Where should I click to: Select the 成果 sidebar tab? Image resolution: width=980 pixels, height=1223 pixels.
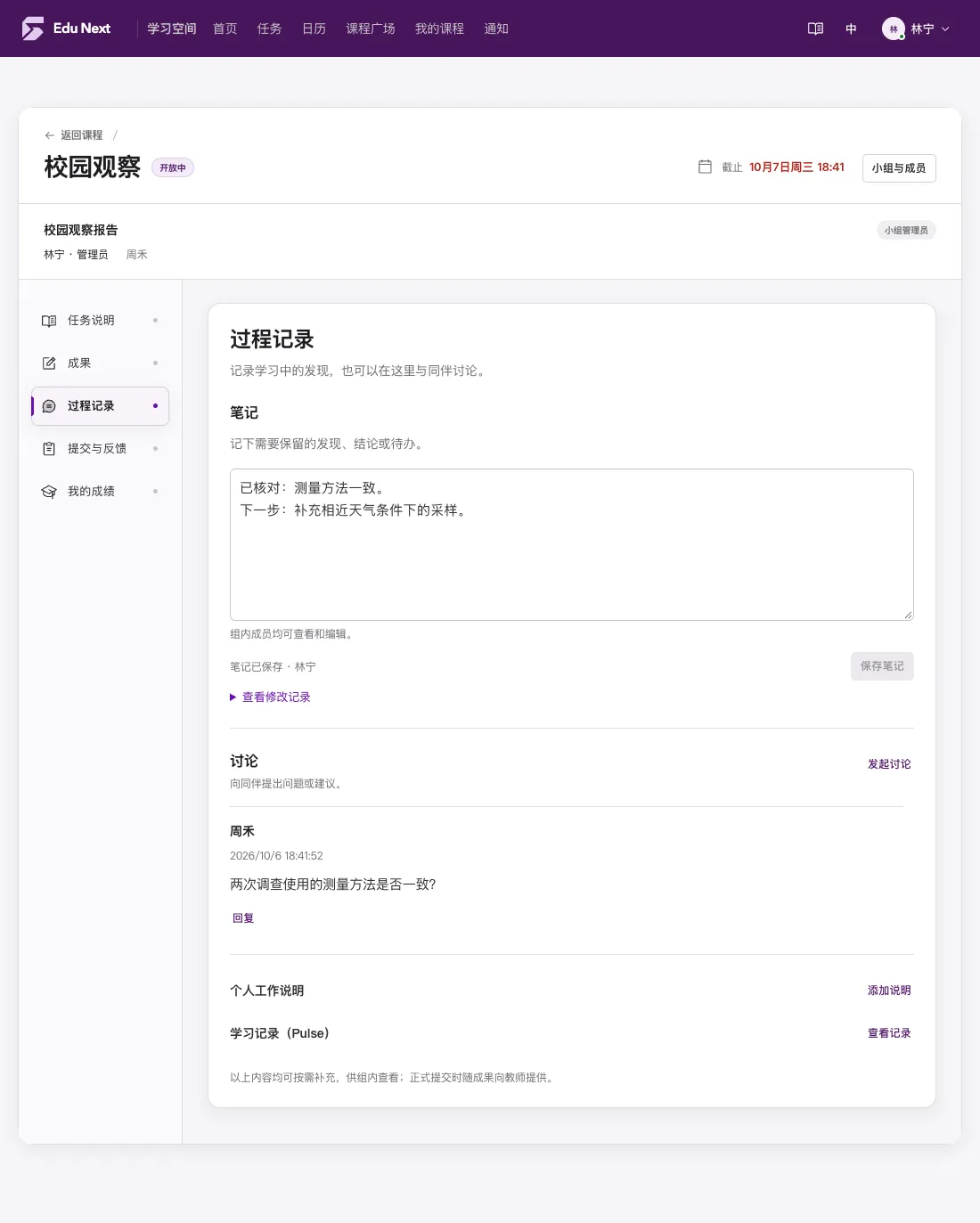(100, 363)
